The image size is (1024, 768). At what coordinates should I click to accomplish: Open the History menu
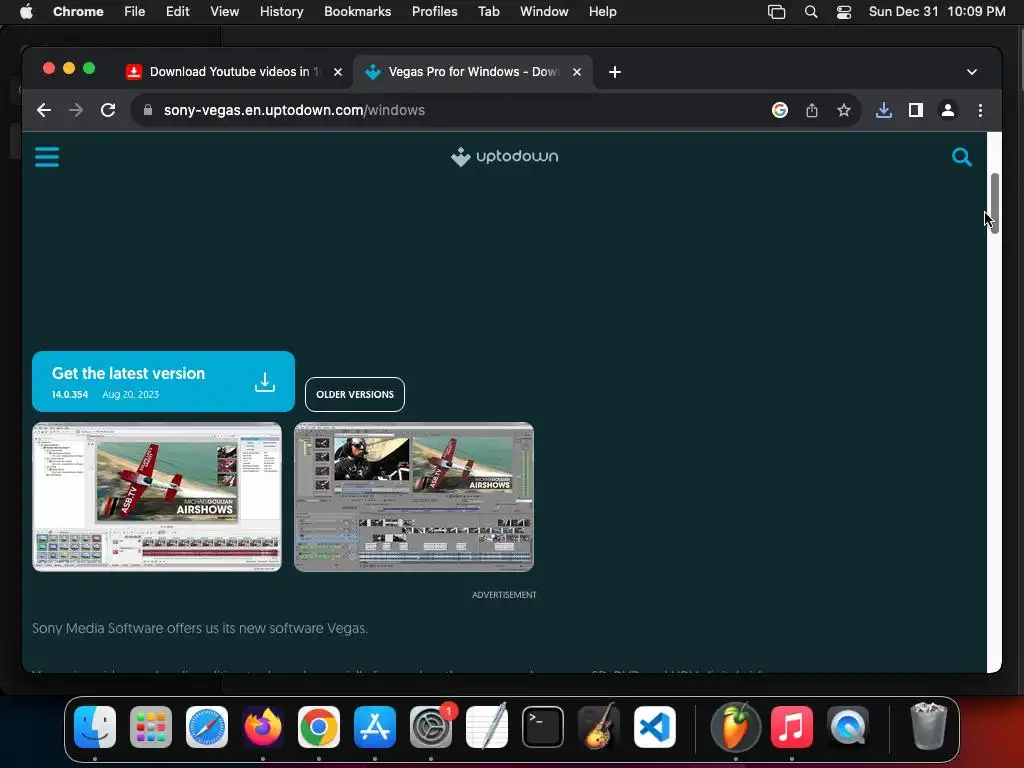pyautogui.click(x=281, y=12)
